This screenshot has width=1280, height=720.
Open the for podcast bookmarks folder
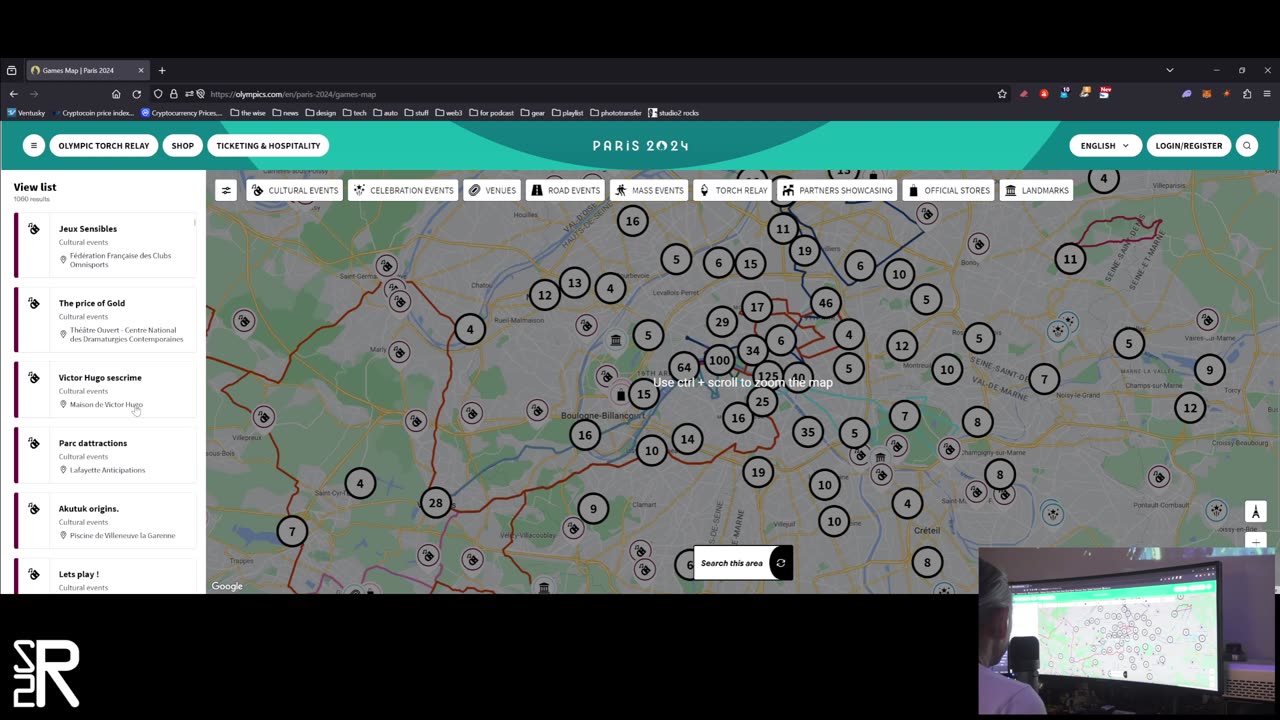(x=492, y=113)
